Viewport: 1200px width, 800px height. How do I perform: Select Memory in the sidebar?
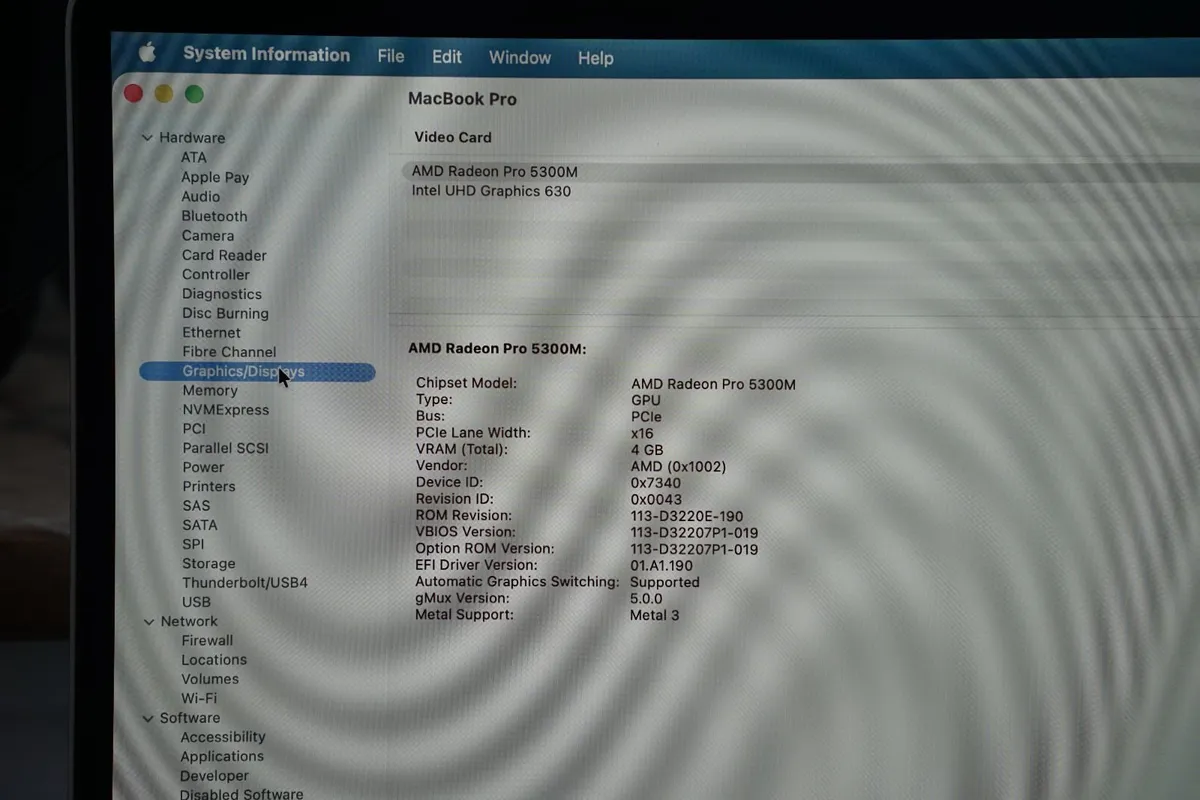210,390
